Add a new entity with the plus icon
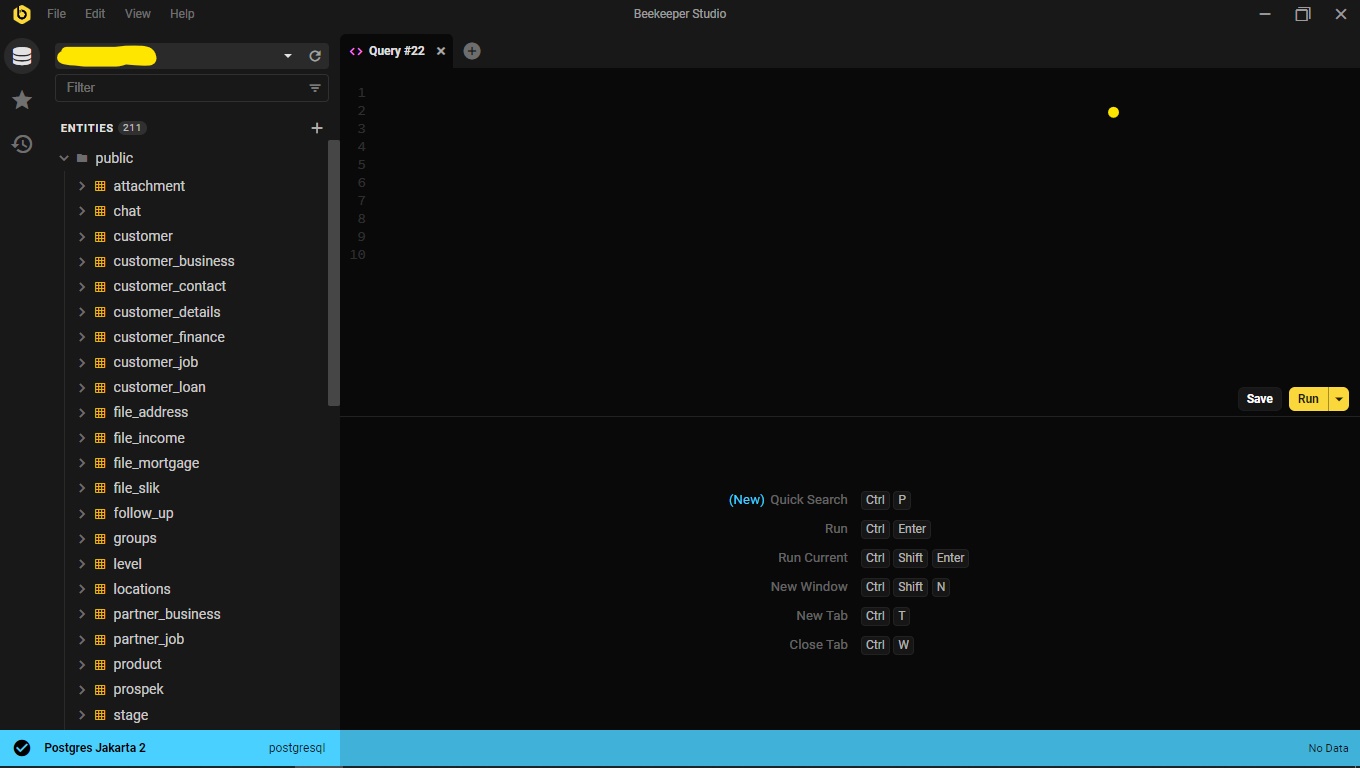Screen dimensions: 1360x768 coord(317,128)
